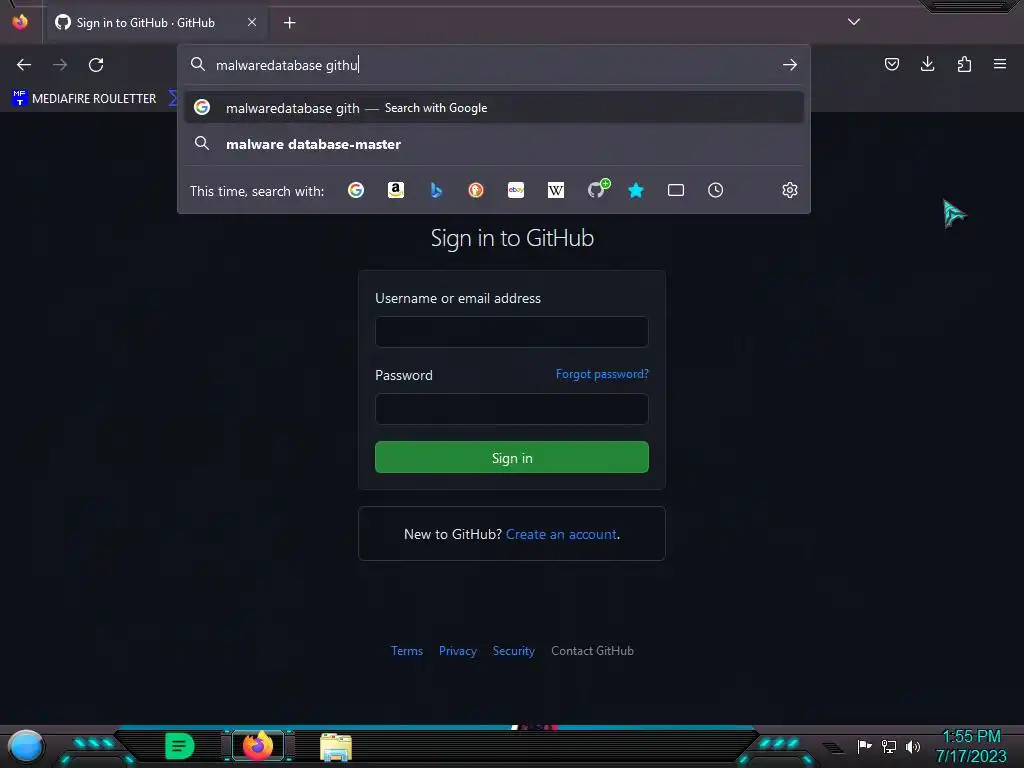Search this time with Google

pyautogui.click(x=356, y=190)
